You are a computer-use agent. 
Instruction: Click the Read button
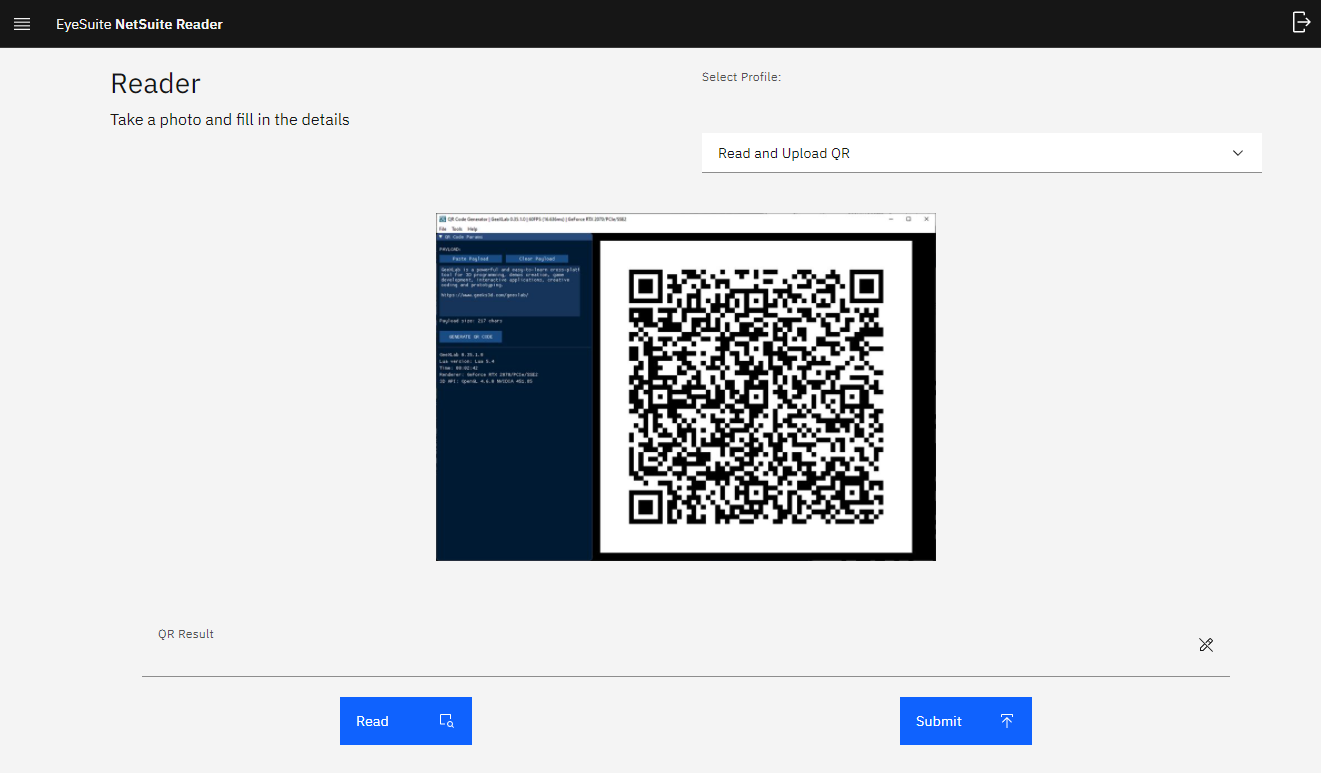(406, 721)
